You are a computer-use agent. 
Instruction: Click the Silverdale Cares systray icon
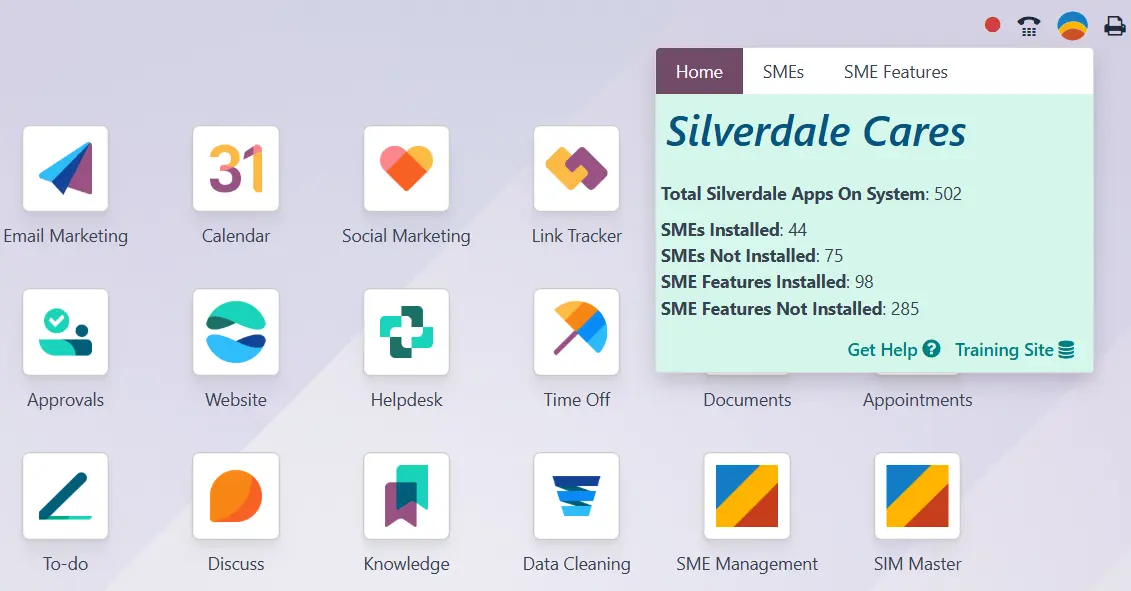[1073, 26]
